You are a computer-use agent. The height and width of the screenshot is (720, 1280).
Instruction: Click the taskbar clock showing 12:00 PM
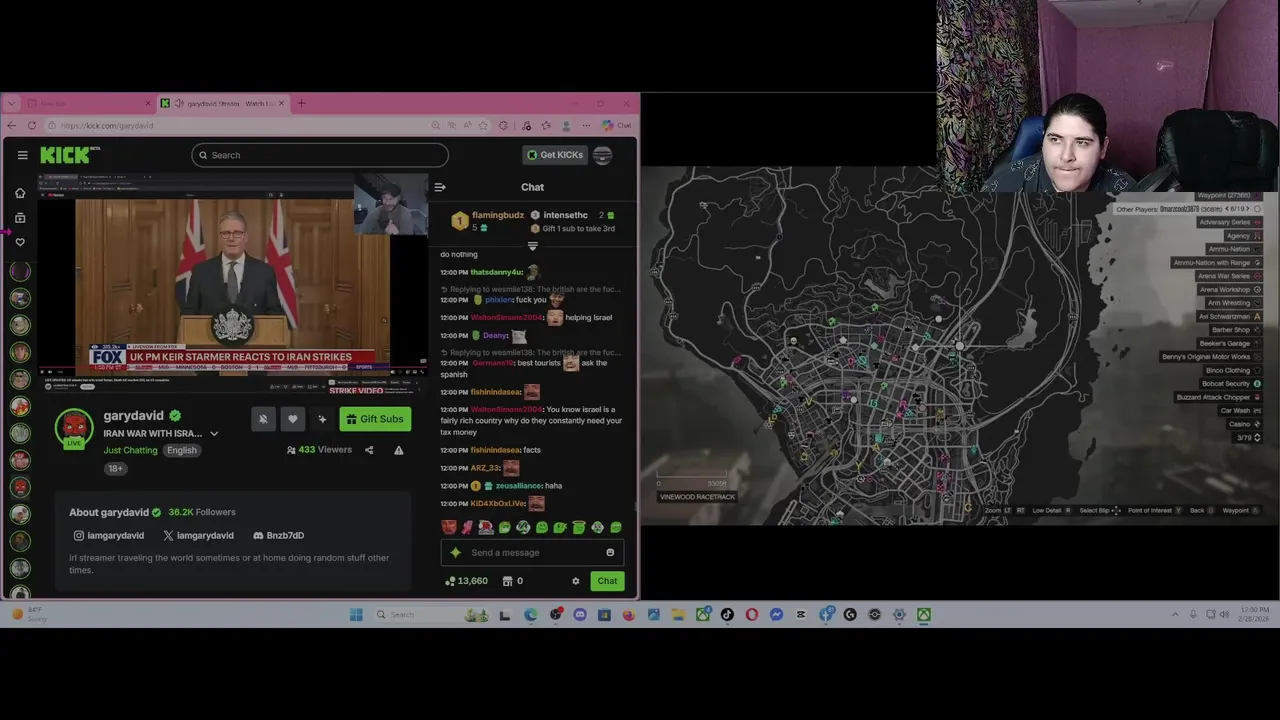tap(1256, 615)
